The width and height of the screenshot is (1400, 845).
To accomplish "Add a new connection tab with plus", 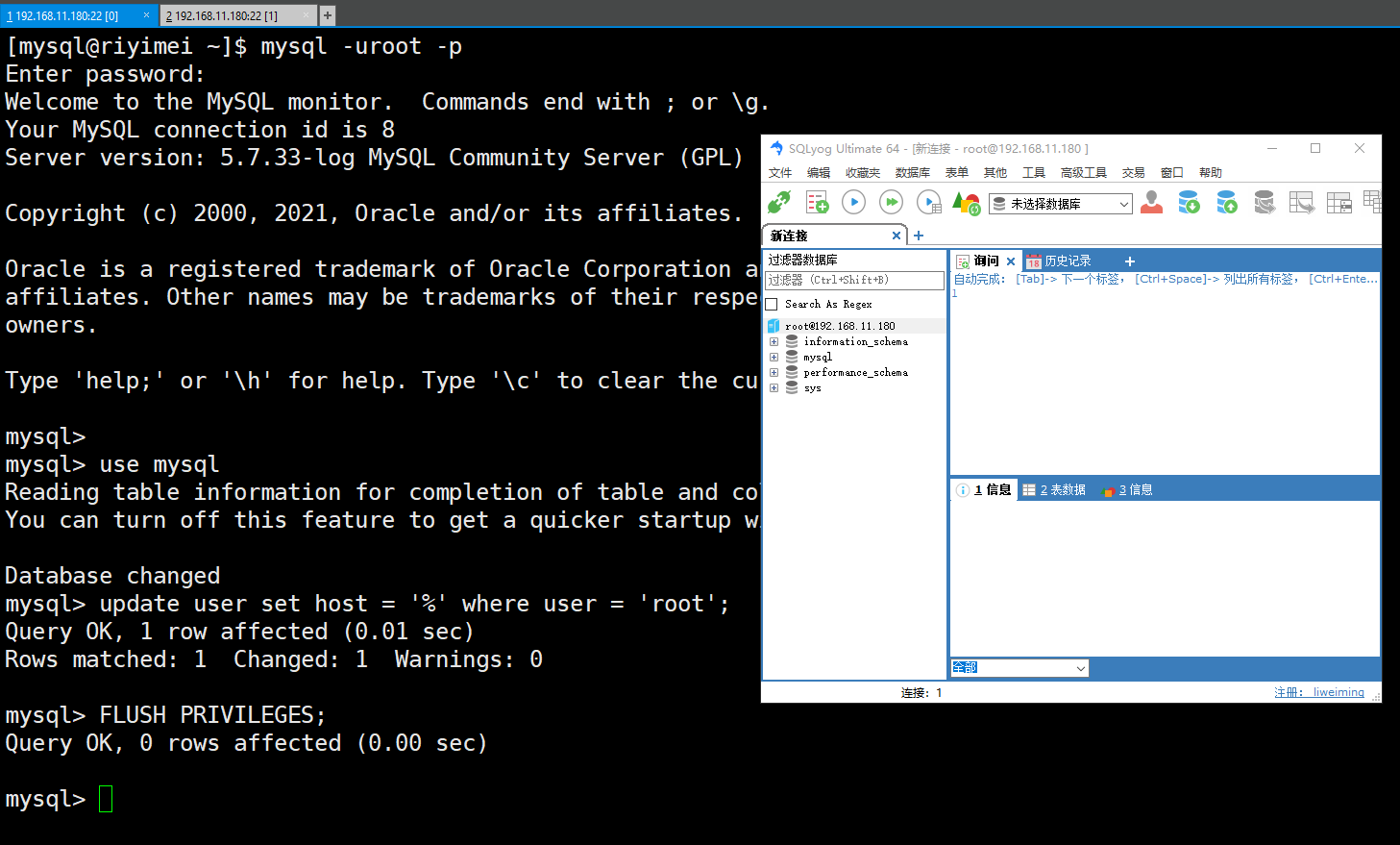I will (x=919, y=236).
